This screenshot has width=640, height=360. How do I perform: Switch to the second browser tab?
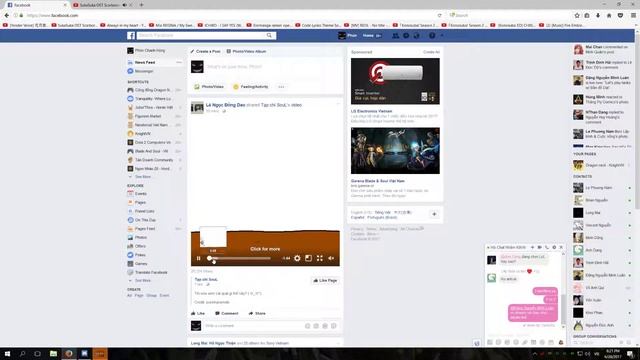tap(102, 5)
